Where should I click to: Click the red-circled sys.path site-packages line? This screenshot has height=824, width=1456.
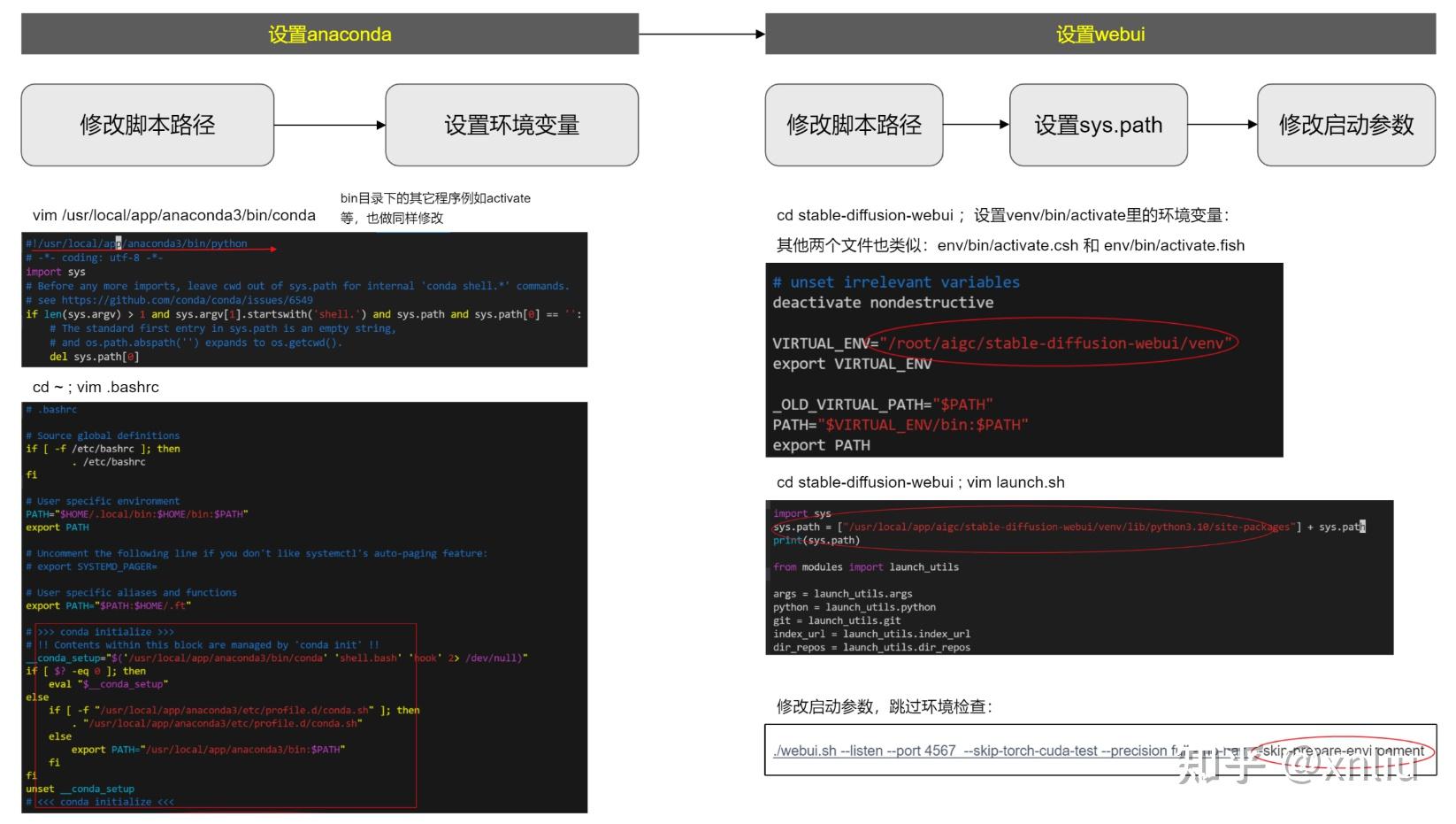tap(1061, 526)
